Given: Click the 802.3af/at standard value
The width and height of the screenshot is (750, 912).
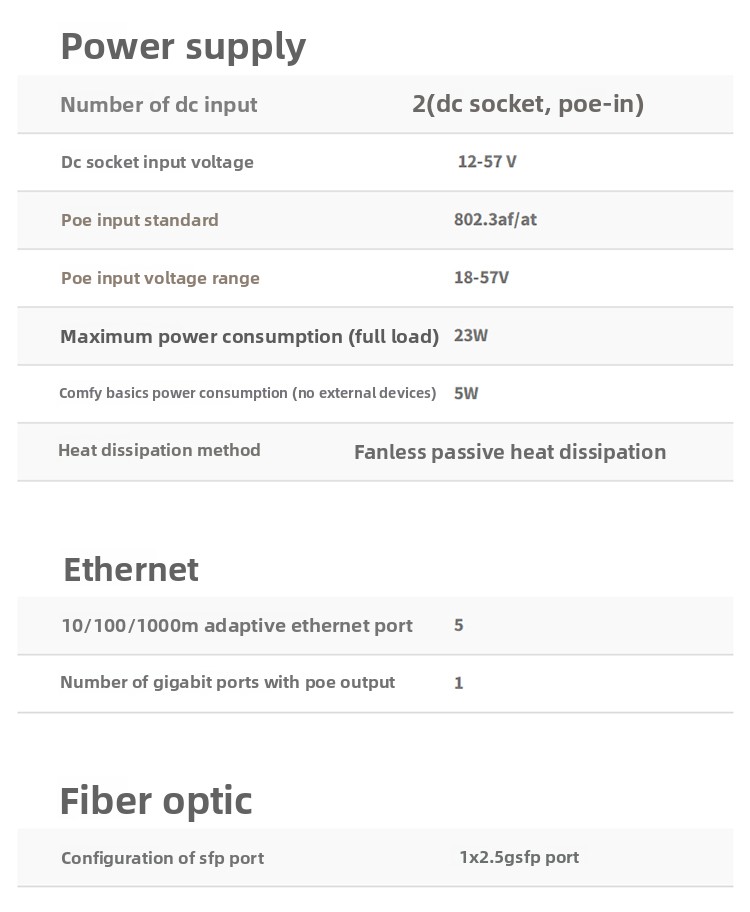Looking at the screenshot, I should (495, 219).
